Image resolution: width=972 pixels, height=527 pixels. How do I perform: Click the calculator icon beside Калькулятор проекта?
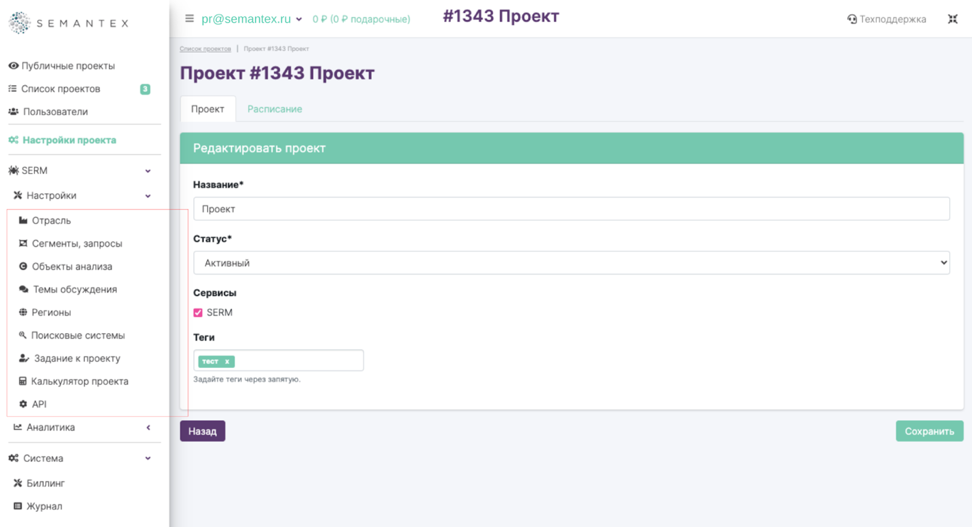coord(23,381)
